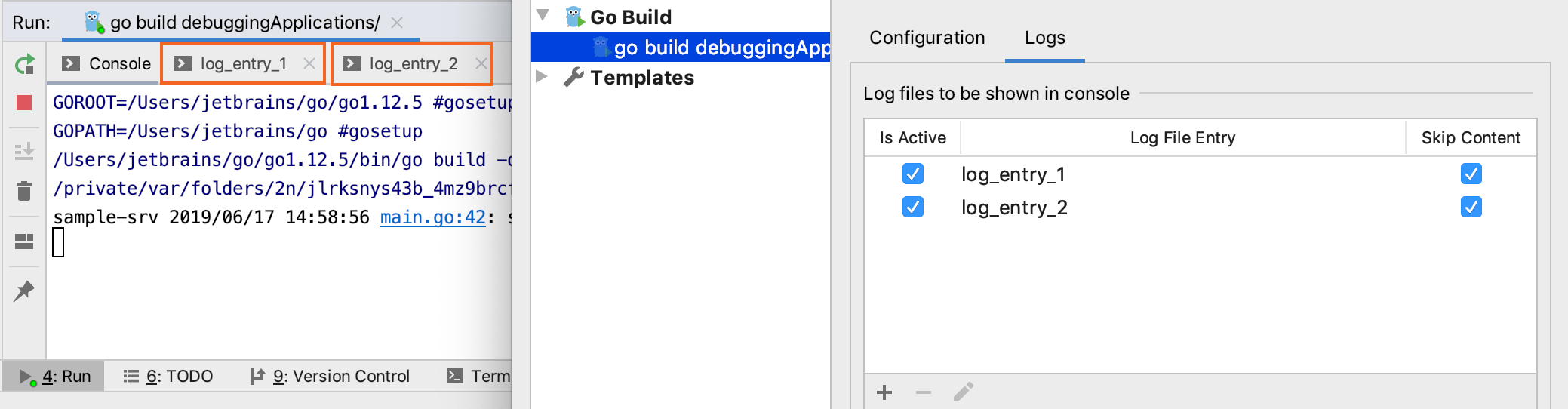The height and width of the screenshot is (409, 1568).
Task: Close the log_entry_2 tab
Action: click(x=481, y=64)
